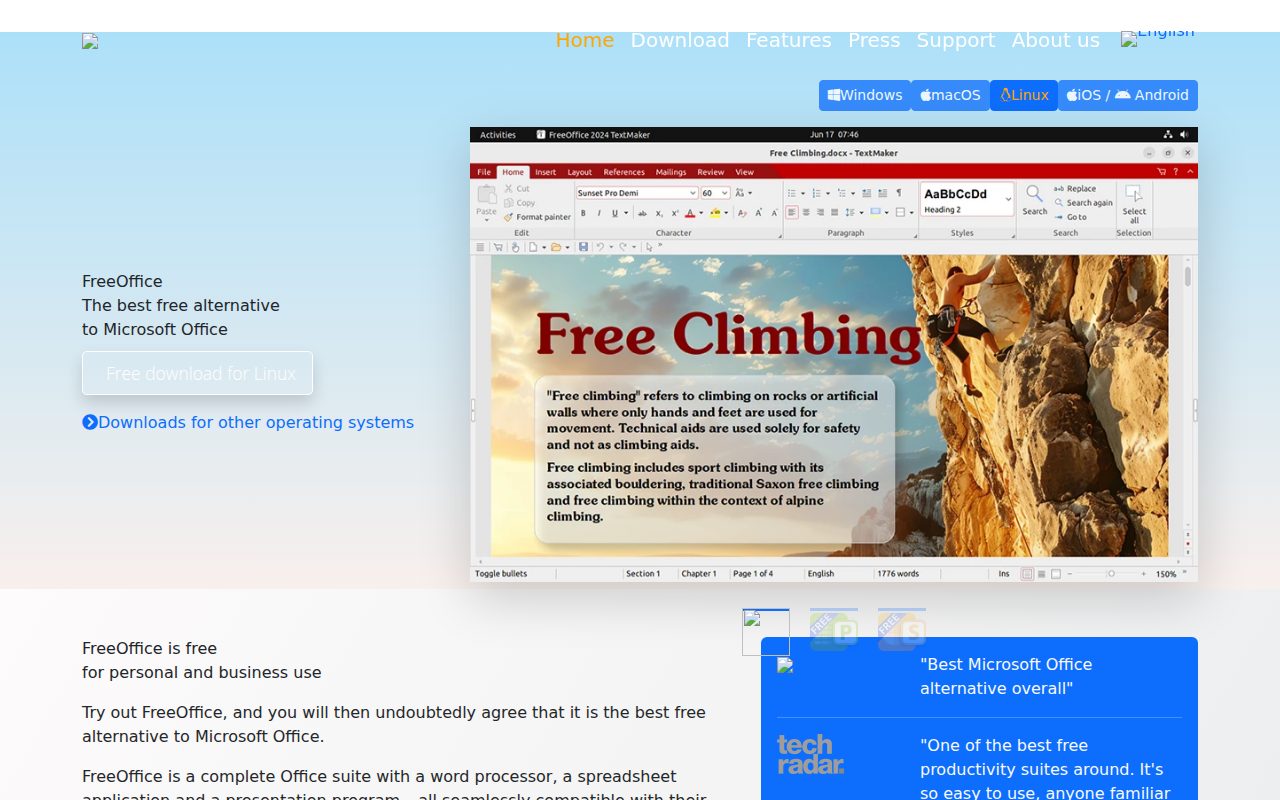Open the highlight color dropdown arrow
Screen dimensions: 1280x800
point(726,213)
